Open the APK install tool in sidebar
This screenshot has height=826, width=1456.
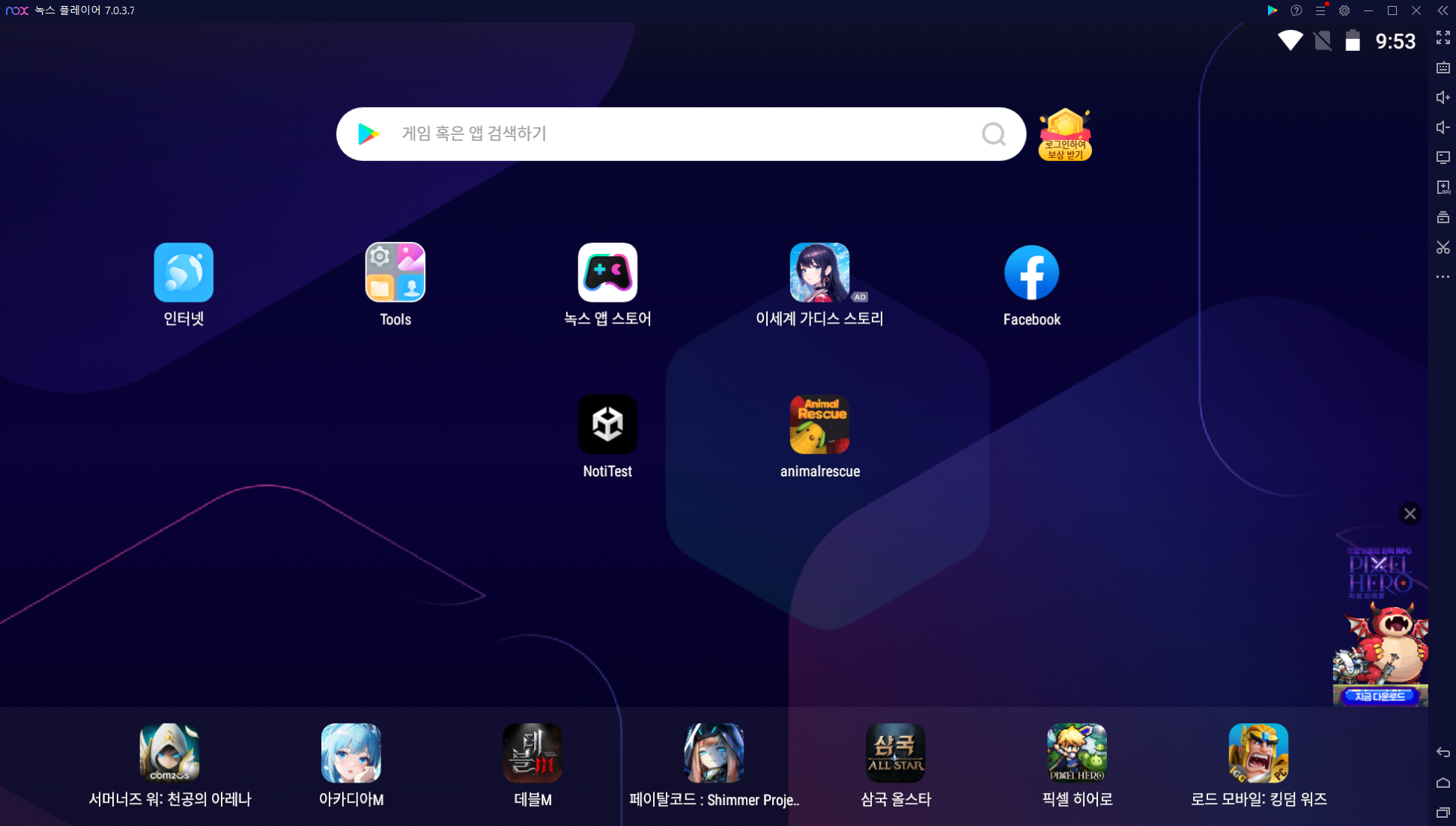click(1443, 187)
